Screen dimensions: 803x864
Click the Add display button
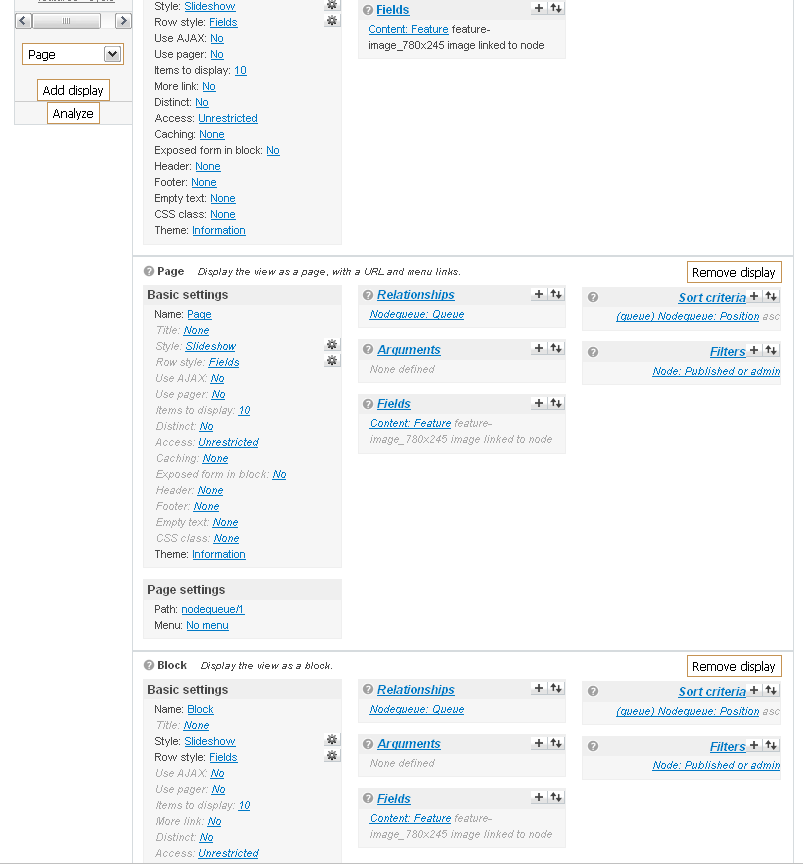click(x=73, y=90)
